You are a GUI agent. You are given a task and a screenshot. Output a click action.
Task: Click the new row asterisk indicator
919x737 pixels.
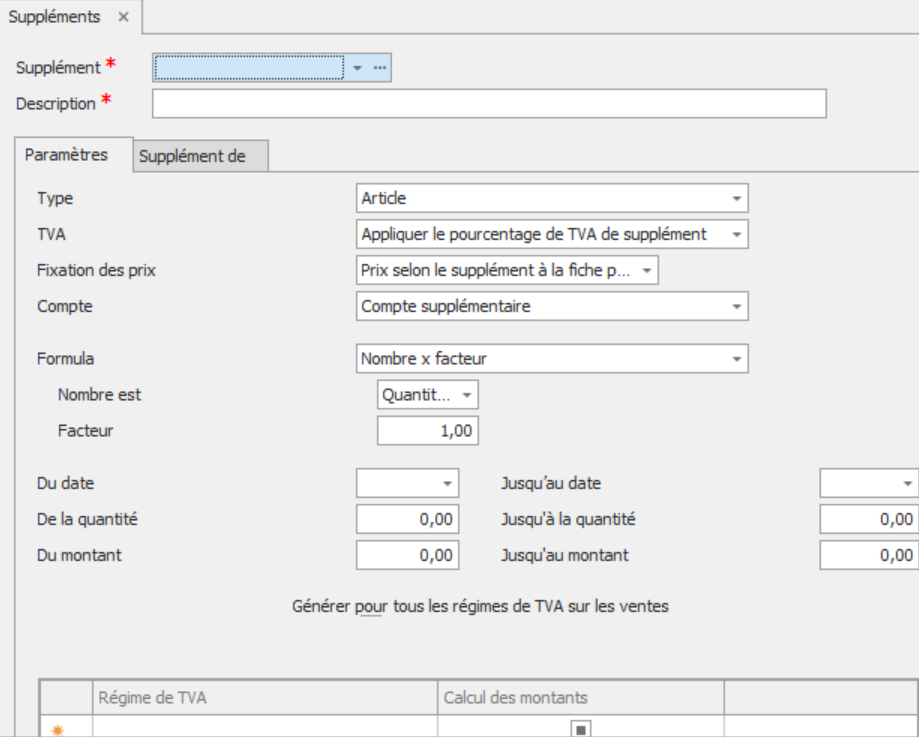[x=57, y=730]
